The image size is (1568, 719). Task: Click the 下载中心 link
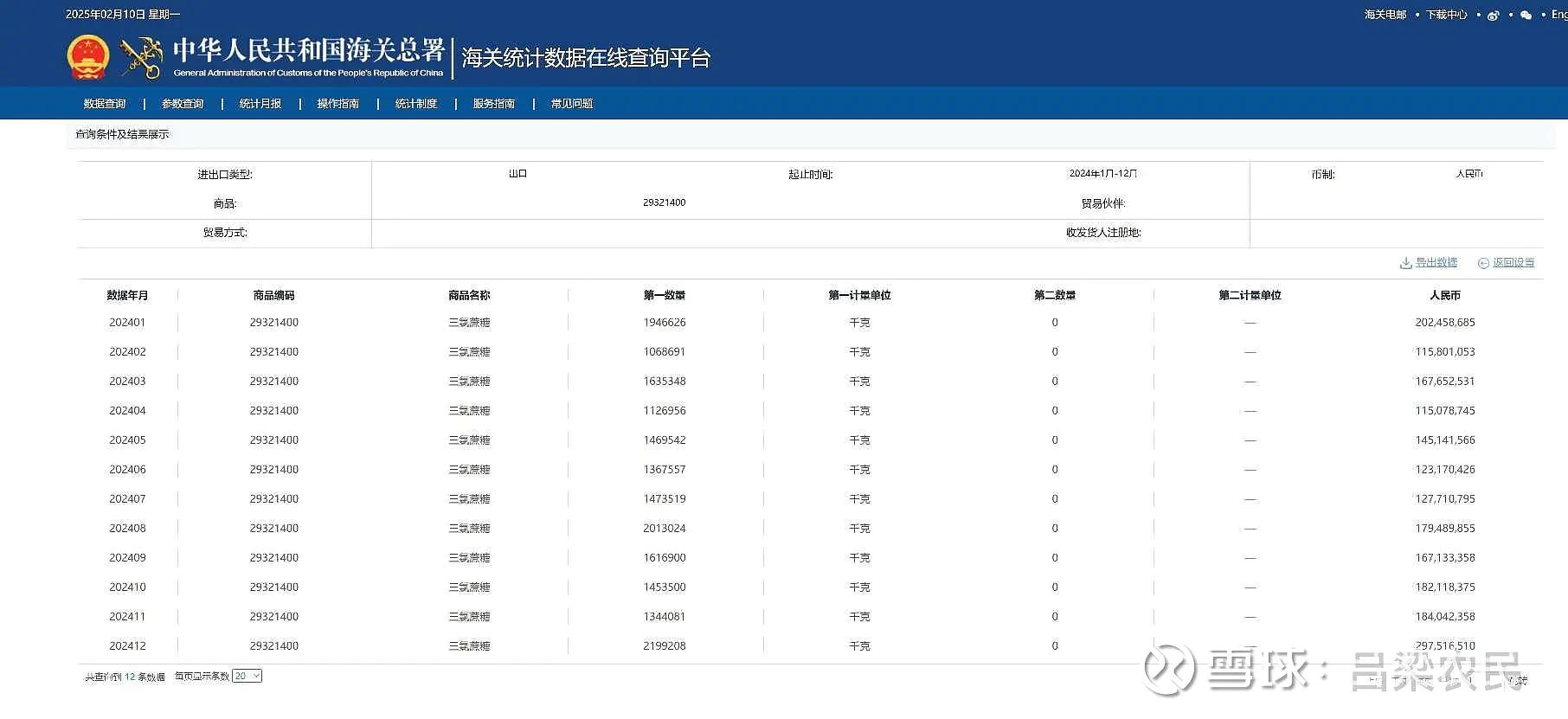point(1447,15)
